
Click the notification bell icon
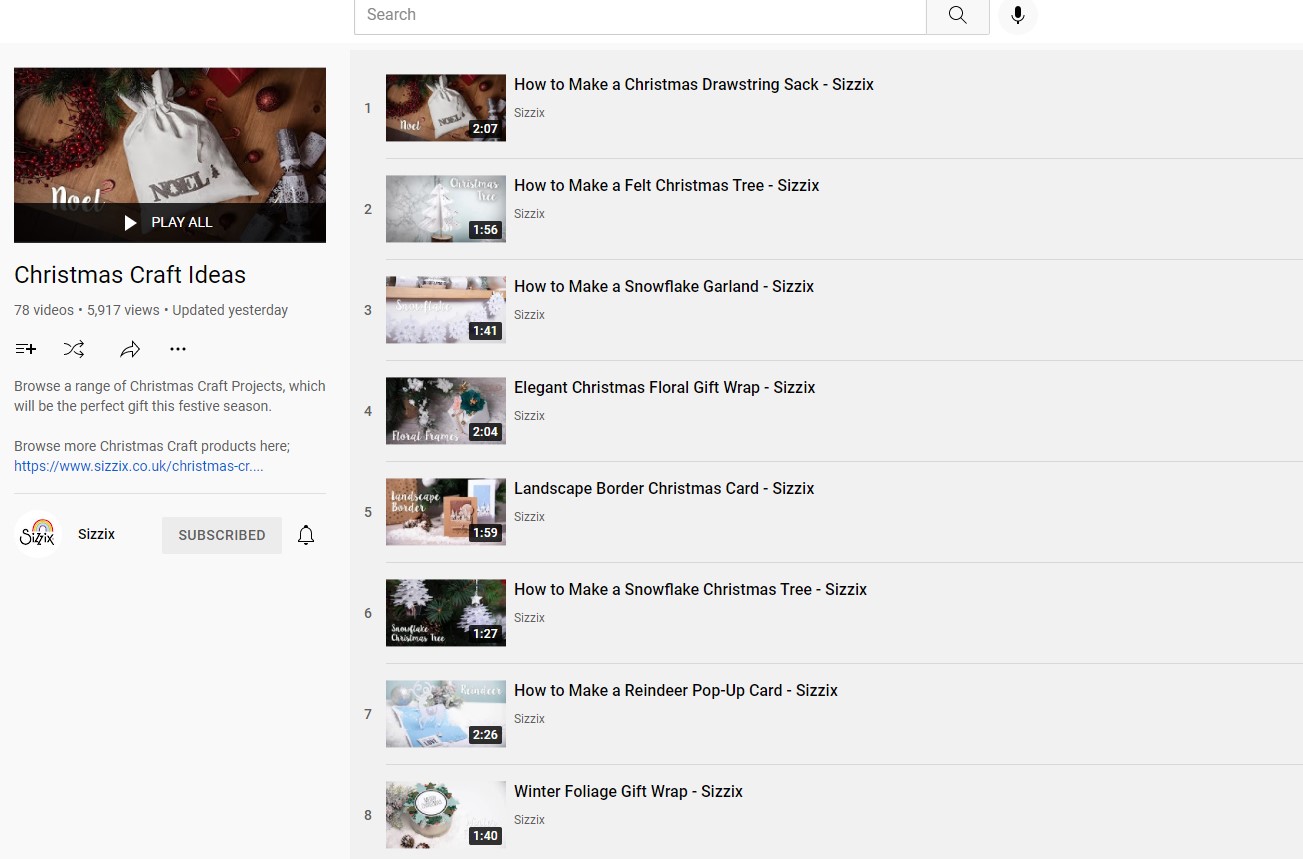tap(306, 535)
